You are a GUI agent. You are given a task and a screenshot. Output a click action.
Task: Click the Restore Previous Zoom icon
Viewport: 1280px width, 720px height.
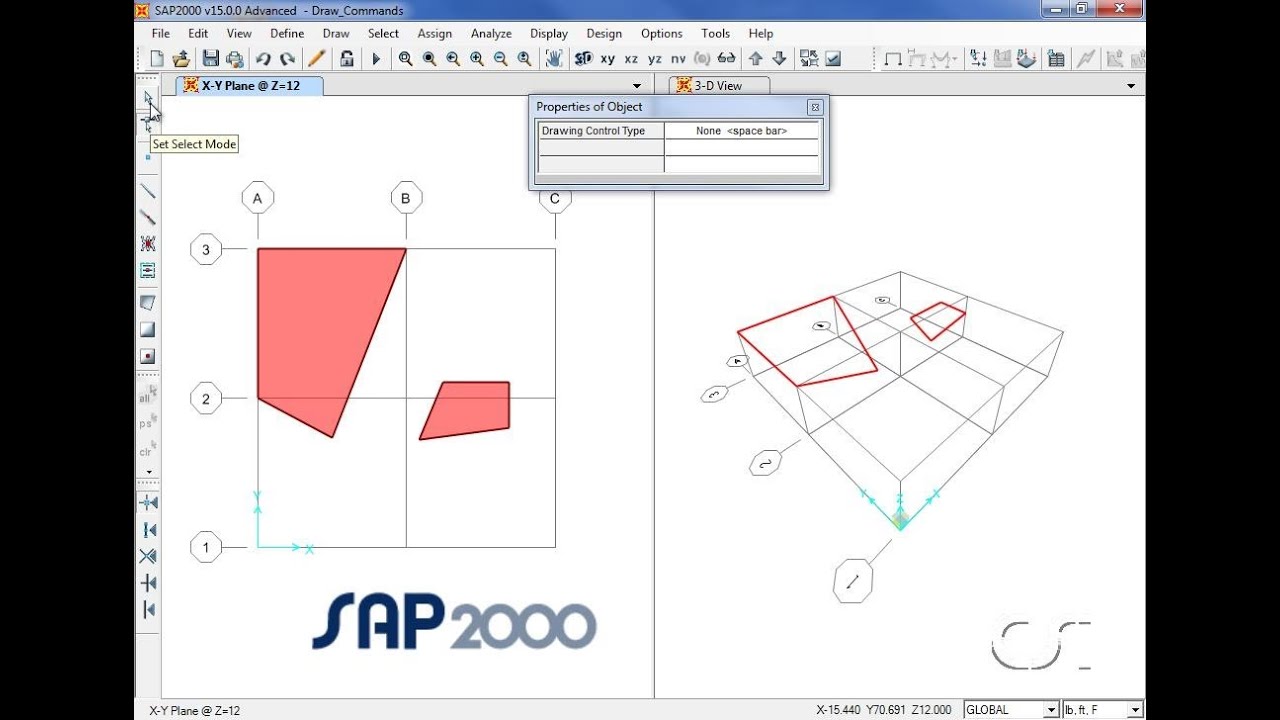click(x=453, y=59)
